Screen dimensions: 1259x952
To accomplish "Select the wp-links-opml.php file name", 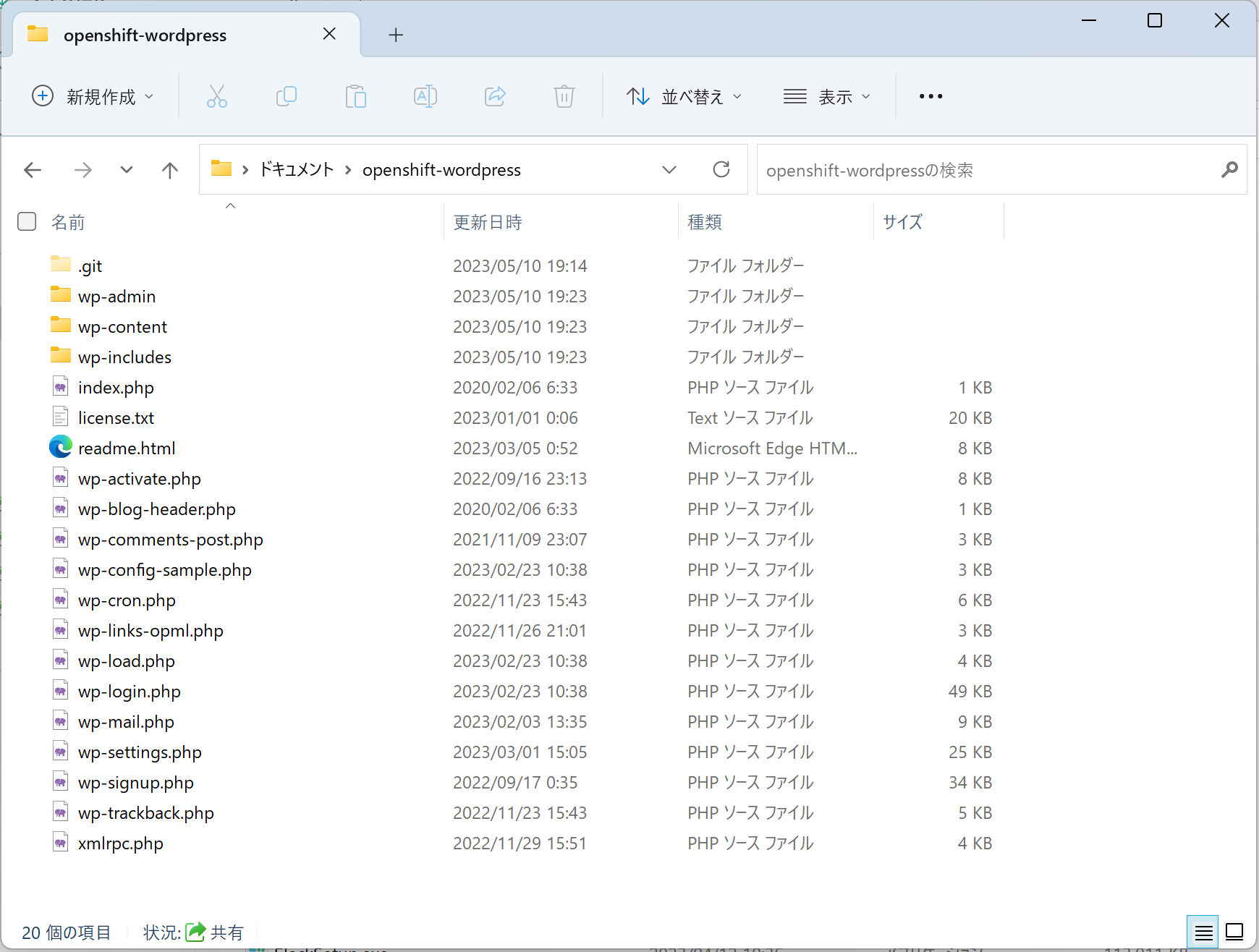I will click(151, 631).
